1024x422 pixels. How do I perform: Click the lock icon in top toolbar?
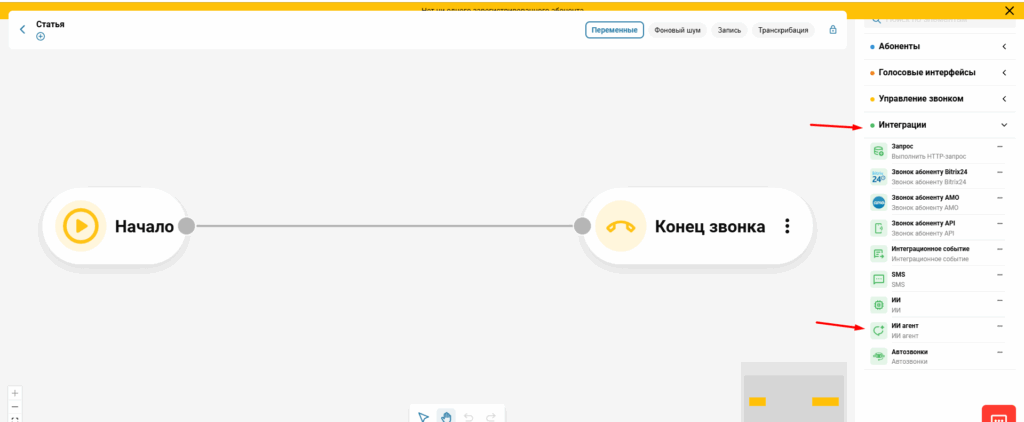(832, 30)
